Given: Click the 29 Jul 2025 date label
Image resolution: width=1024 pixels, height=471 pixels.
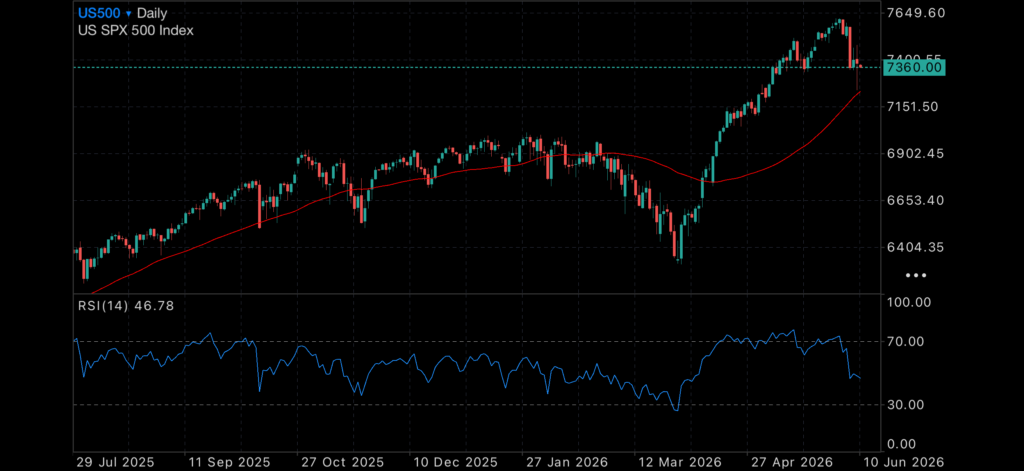Looking at the screenshot, I should pyautogui.click(x=115, y=463).
